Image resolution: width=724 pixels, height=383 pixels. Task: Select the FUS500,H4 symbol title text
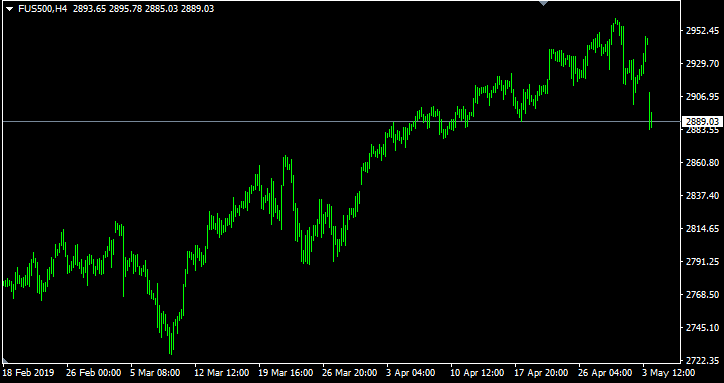coord(43,9)
